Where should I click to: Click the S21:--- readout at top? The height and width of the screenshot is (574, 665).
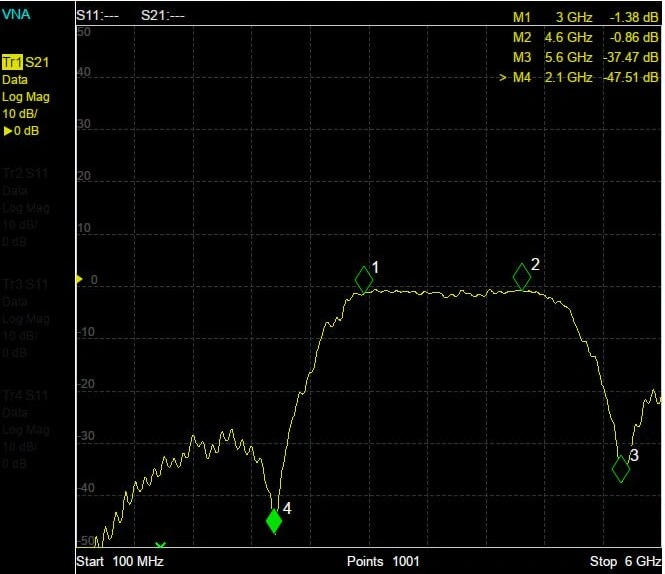(x=163, y=16)
